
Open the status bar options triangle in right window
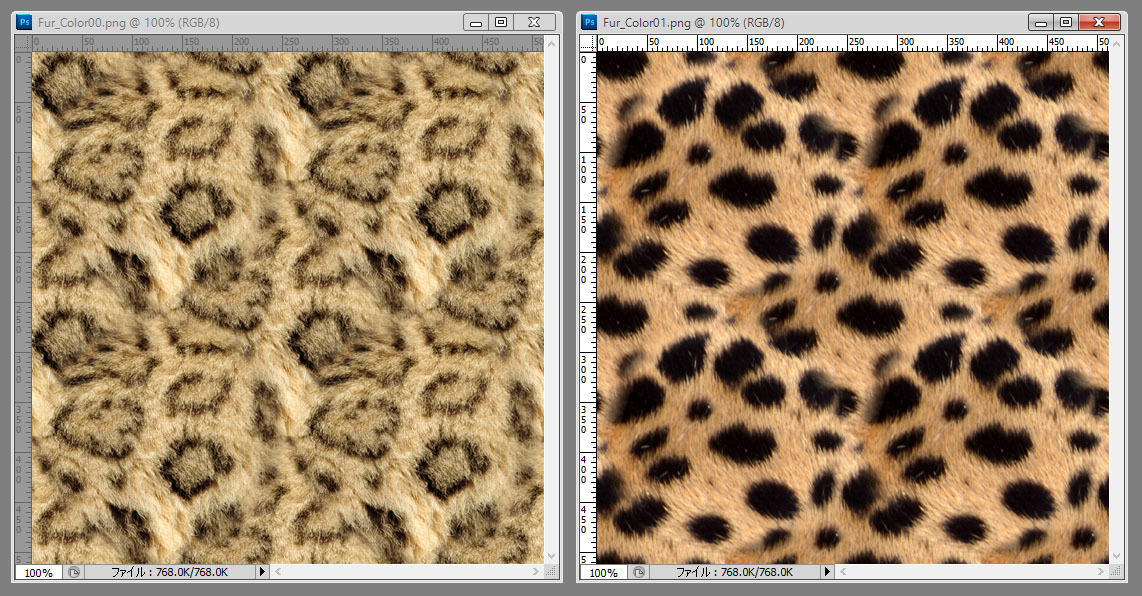[x=827, y=573]
